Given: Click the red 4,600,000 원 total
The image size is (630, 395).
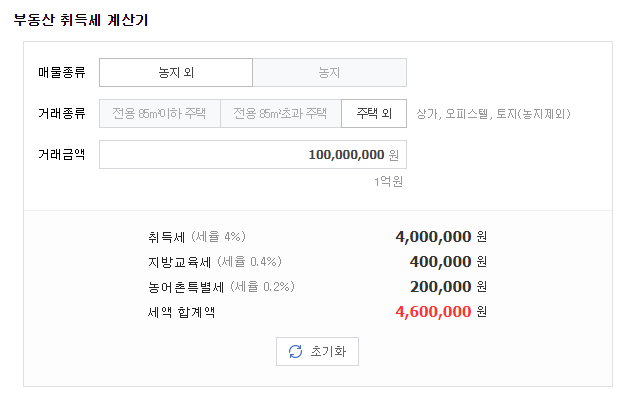Looking at the screenshot, I should [x=441, y=312].
